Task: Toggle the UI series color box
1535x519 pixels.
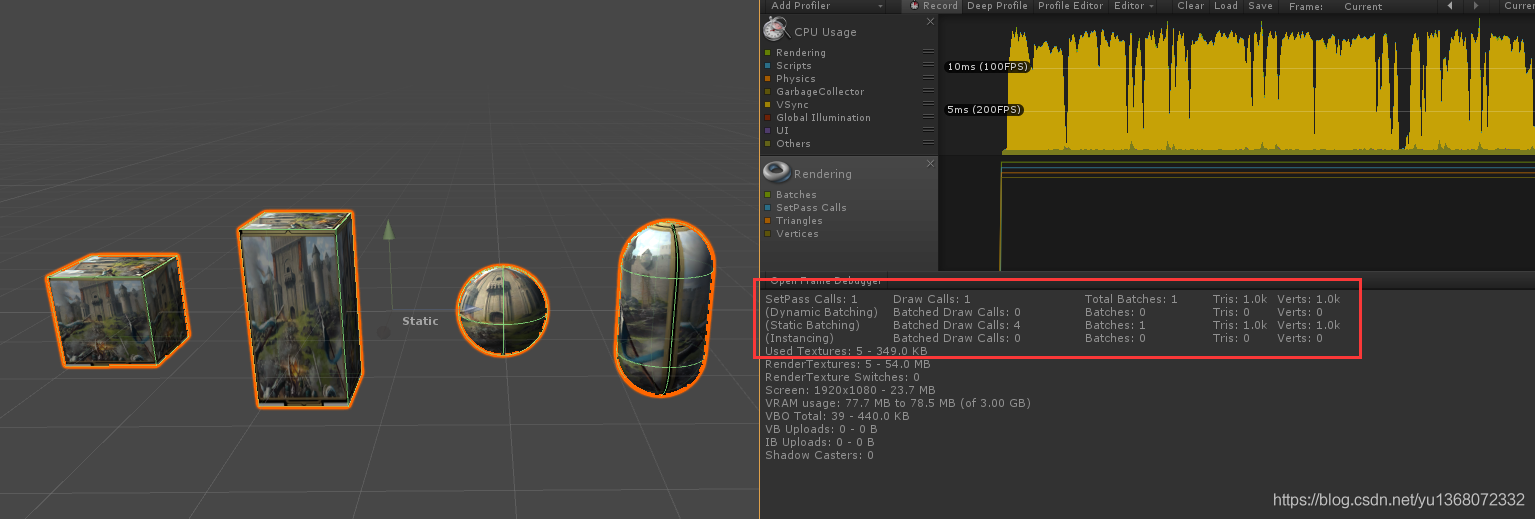Action: pos(768,131)
